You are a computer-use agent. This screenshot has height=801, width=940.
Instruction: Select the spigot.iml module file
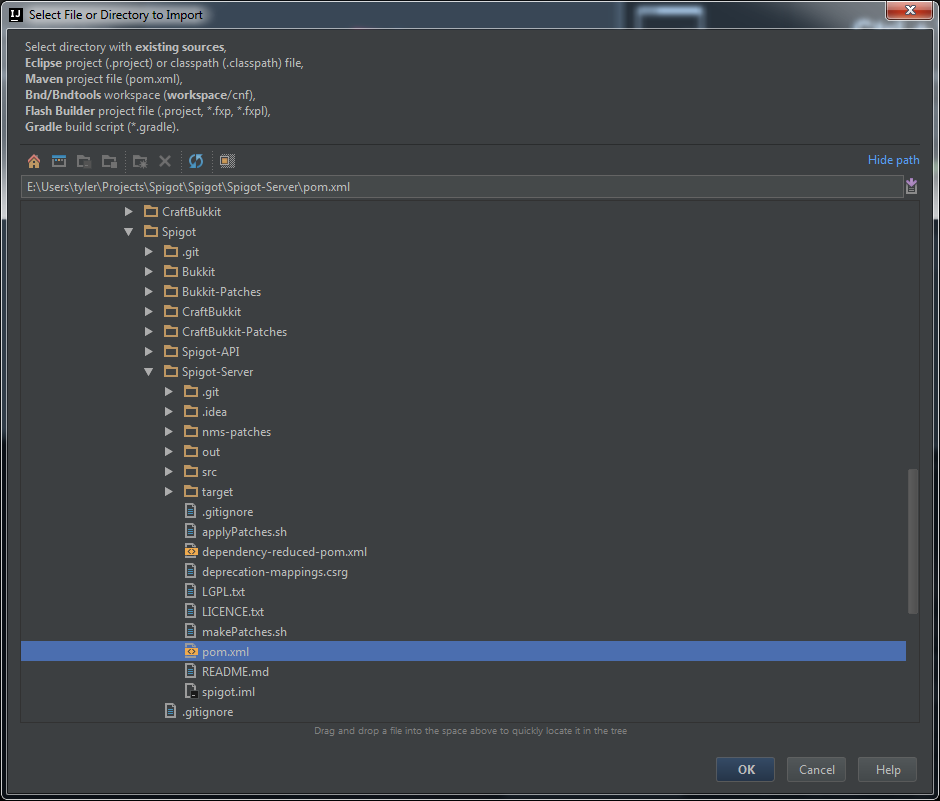(x=228, y=692)
